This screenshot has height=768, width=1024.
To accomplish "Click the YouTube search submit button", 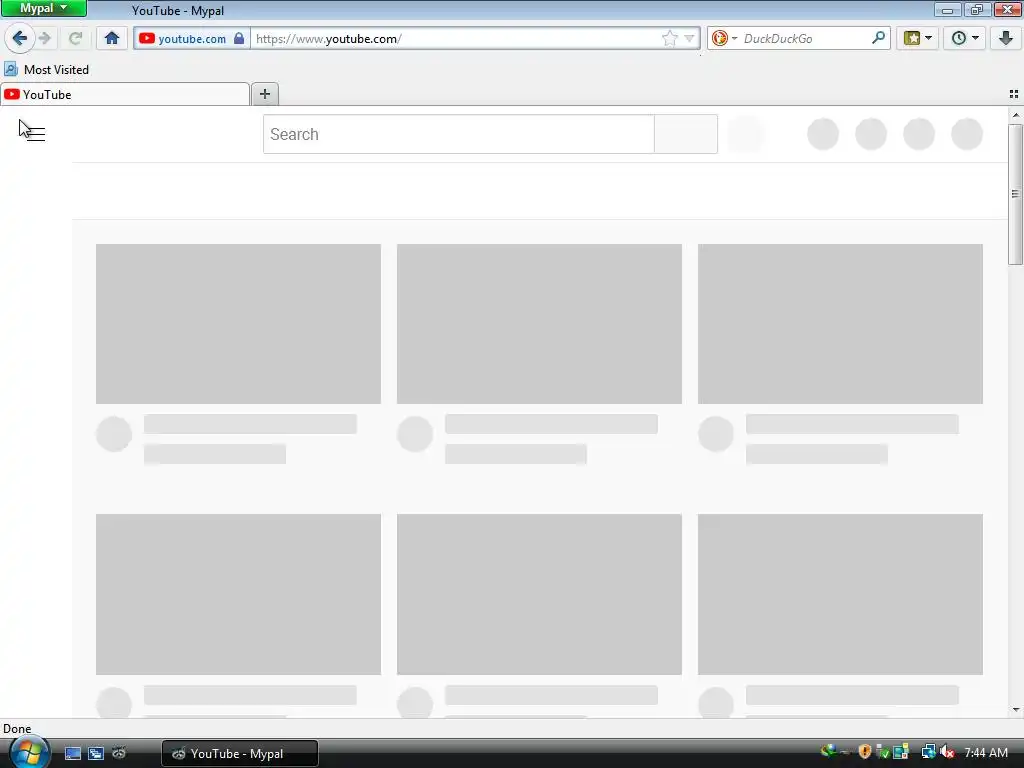I will [686, 135].
